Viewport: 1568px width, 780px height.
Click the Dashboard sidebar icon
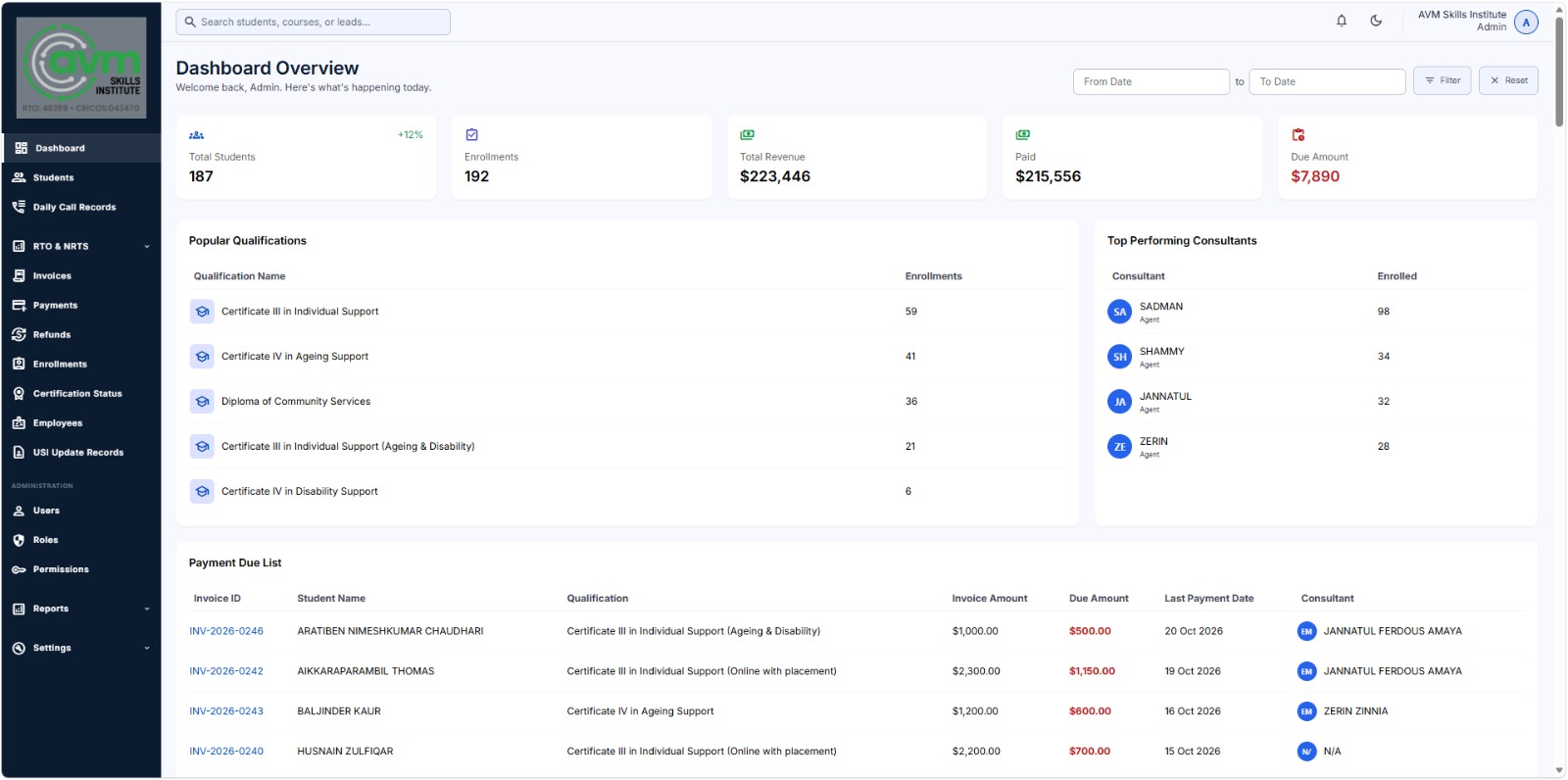coord(21,148)
